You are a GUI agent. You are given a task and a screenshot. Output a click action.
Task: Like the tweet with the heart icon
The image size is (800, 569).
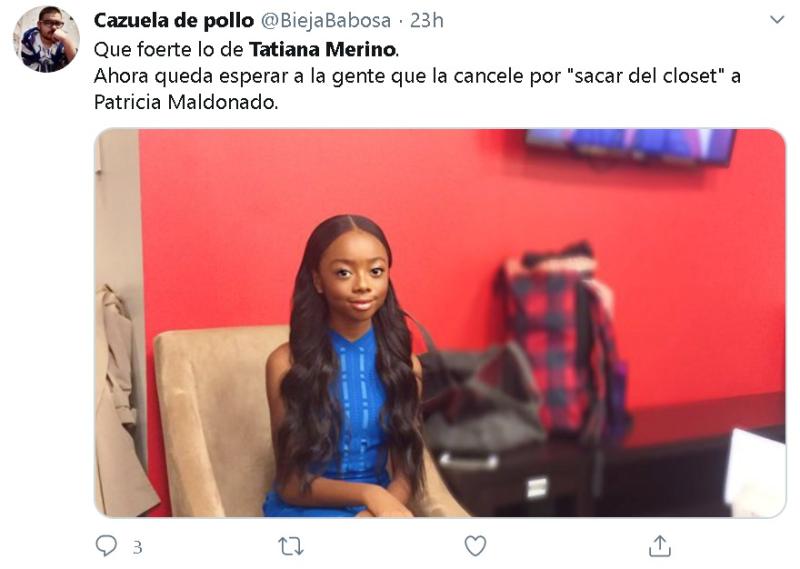pyautogui.click(x=475, y=546)
